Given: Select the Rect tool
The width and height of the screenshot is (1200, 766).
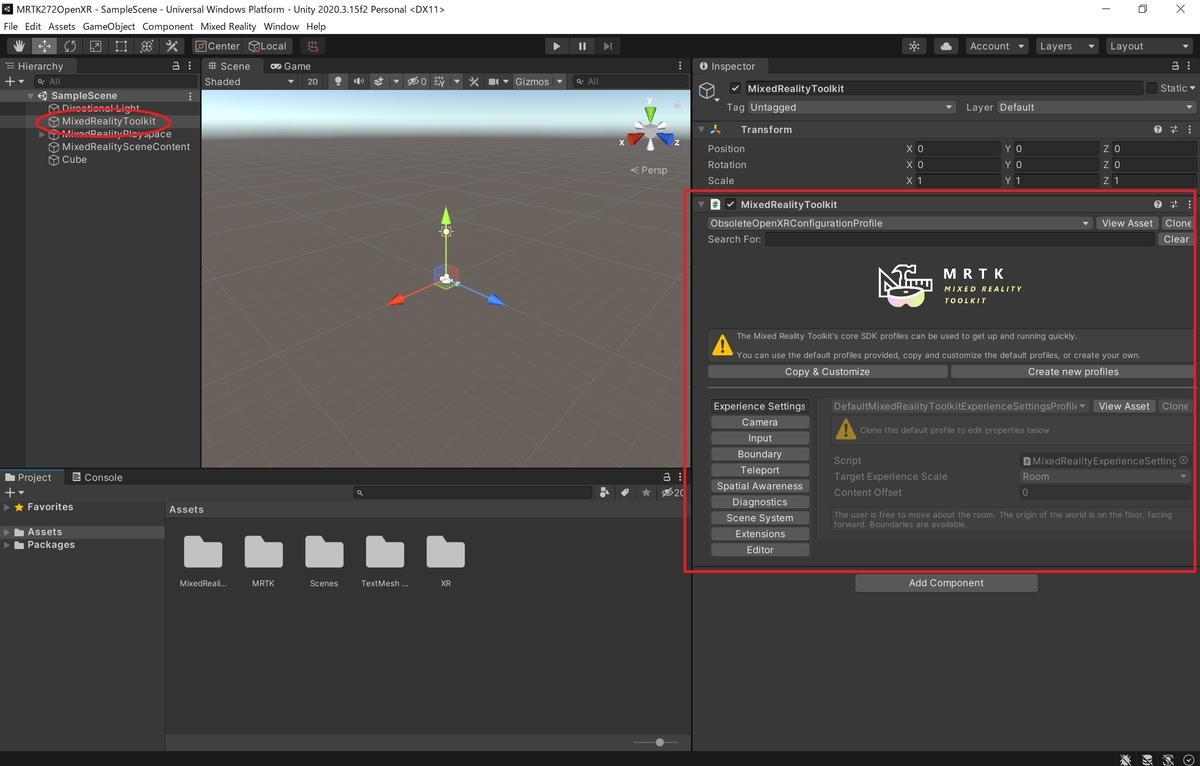Looking at the screenshot, I should (121, 46).
